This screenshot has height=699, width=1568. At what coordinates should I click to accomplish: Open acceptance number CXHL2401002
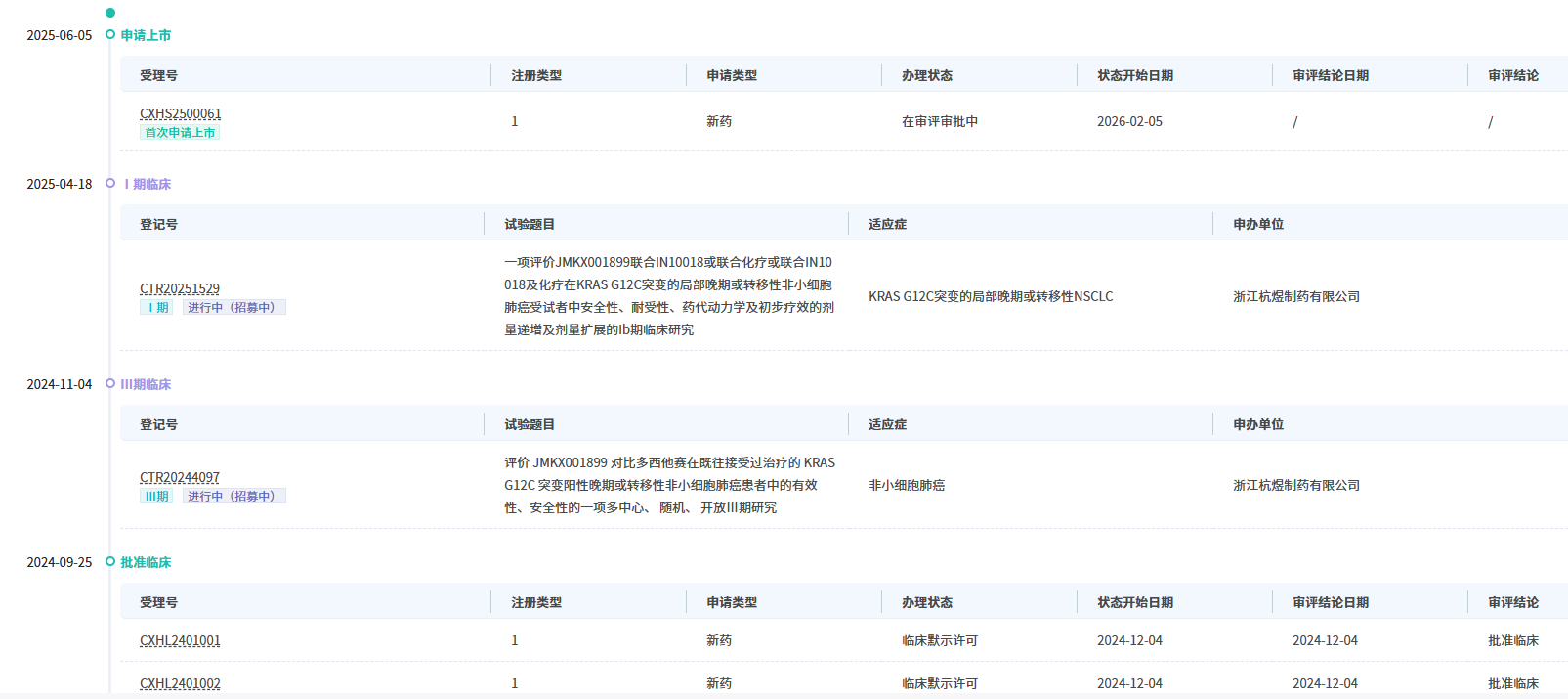coord(180,683)
